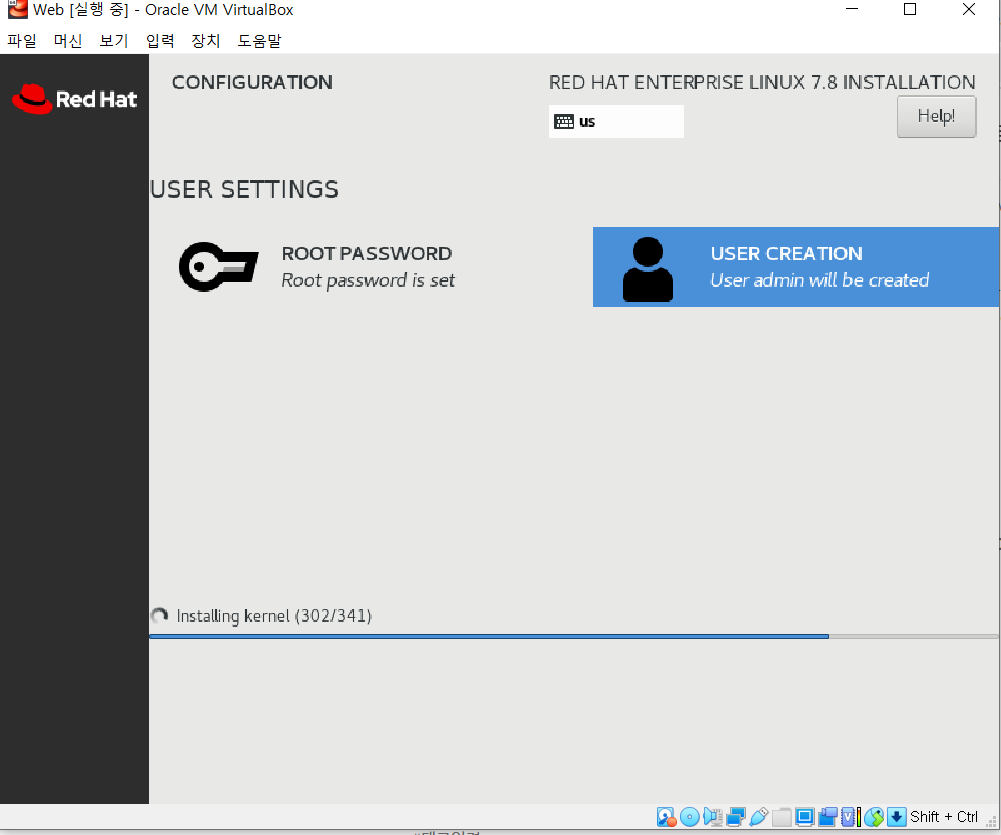Click the 'Root password is set' text
Screen dimensions: 1001x835
click(368, 280)
